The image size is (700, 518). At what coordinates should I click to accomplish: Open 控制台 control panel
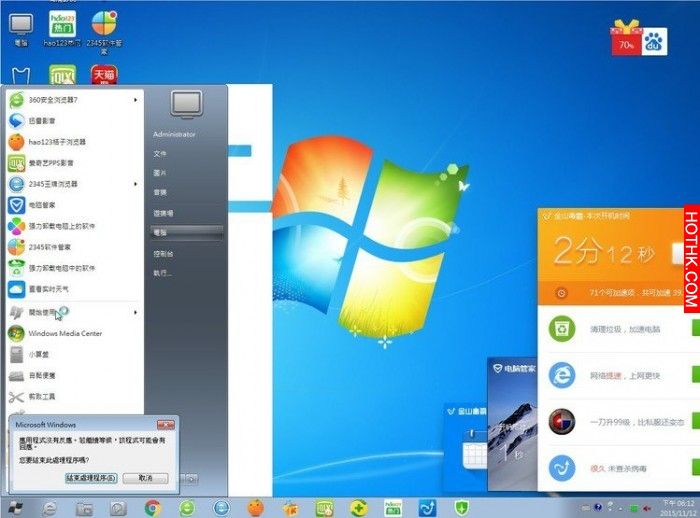point(163,254)
